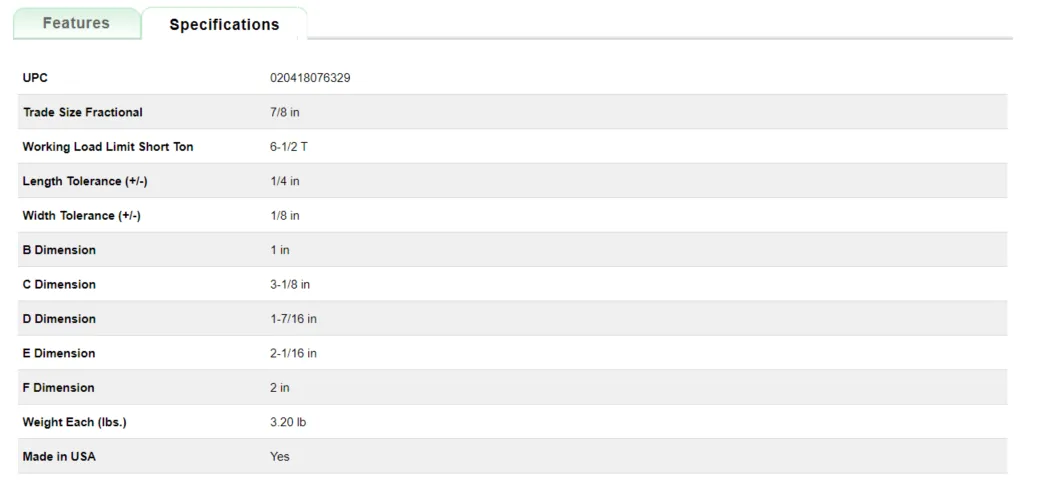Viewport: 1041px width, 493px height.
Task: Select the 2-1/16 in E dimension value
Action: (x=293, y=354)
